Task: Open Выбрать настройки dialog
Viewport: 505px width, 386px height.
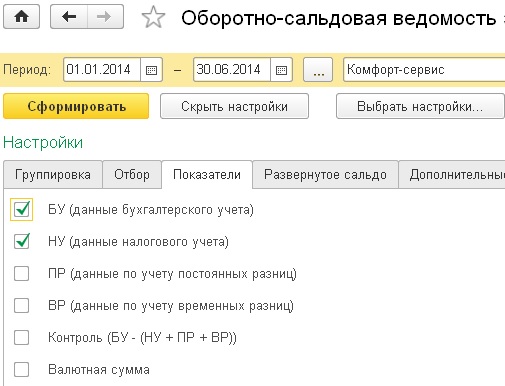Action: coord(420,106)
